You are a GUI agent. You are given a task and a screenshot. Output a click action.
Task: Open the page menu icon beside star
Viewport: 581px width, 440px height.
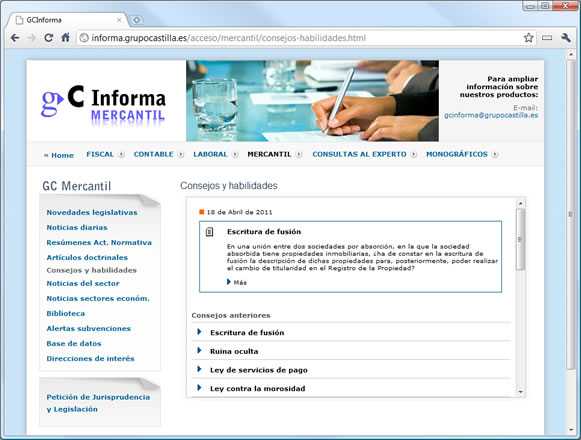tap(547, 38)
